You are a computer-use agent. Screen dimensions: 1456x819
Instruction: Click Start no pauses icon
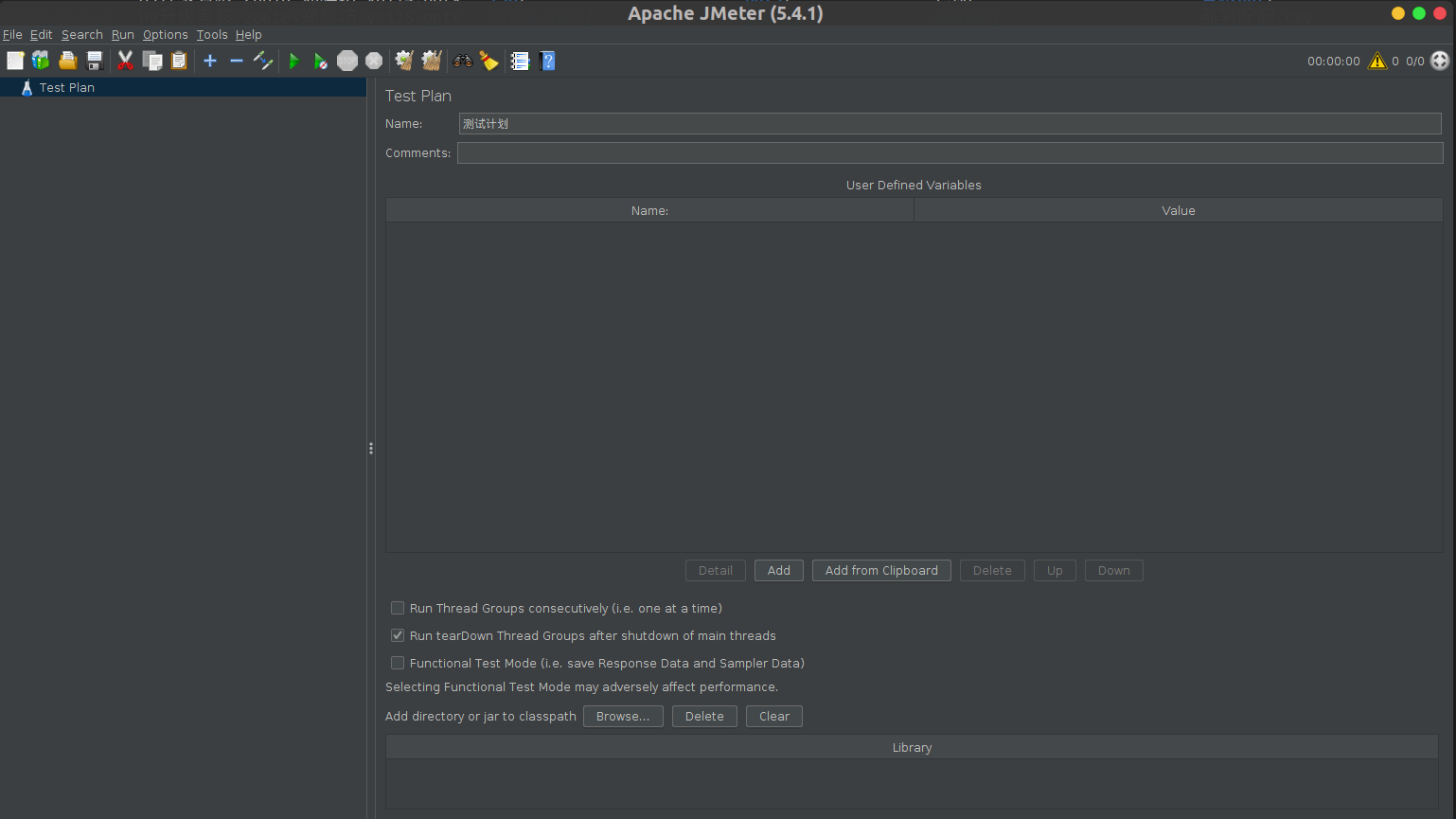click(320, 61)
